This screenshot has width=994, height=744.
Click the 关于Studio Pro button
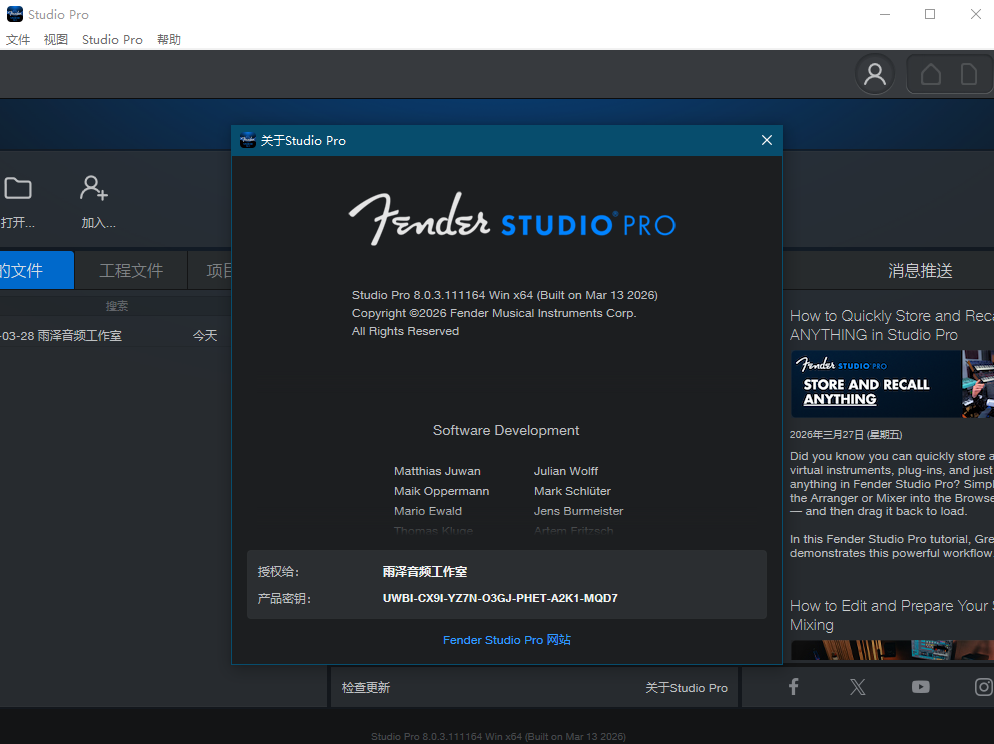pos(686,687)
